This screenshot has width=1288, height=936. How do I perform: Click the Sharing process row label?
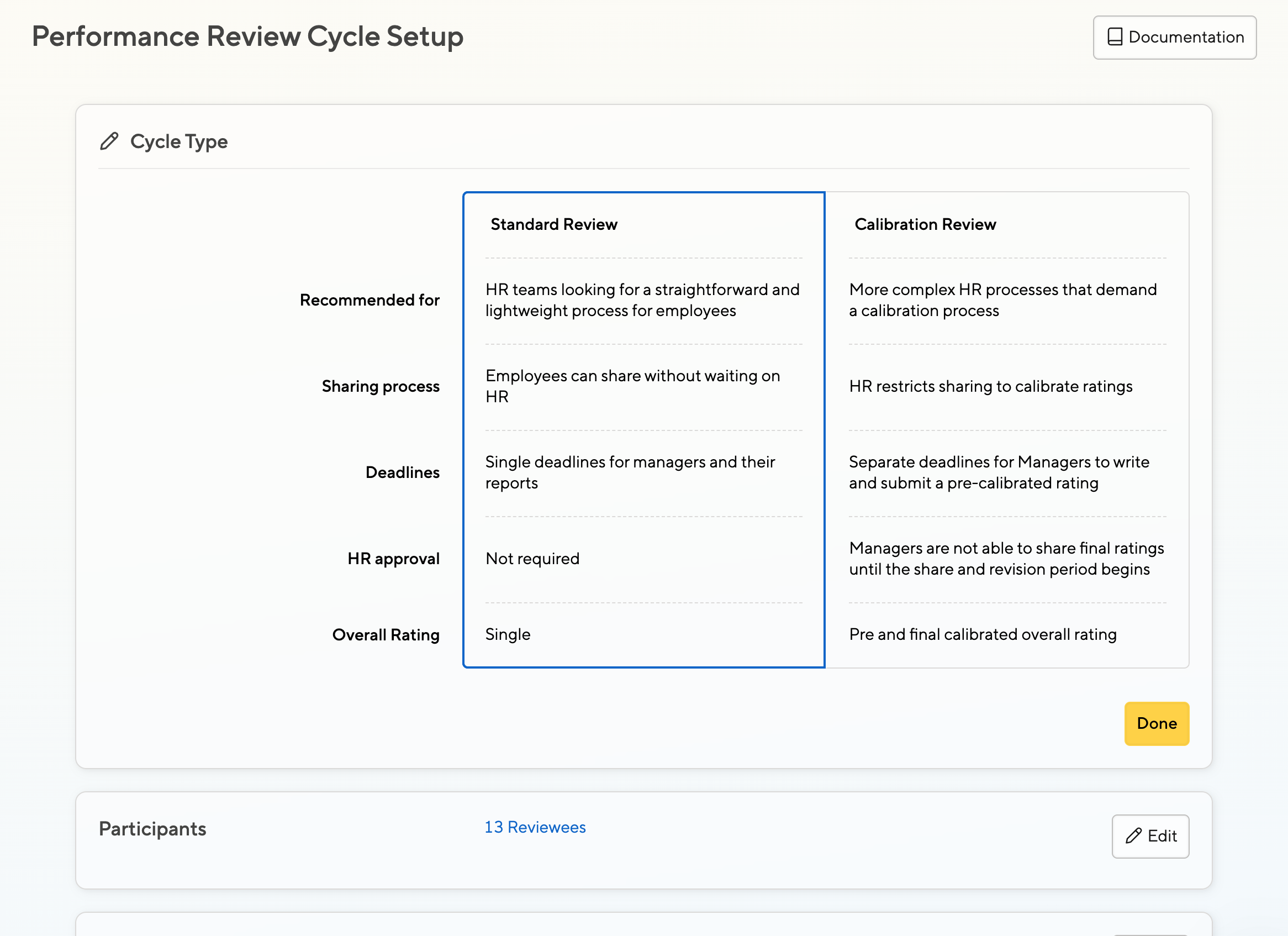click(380, 386)
